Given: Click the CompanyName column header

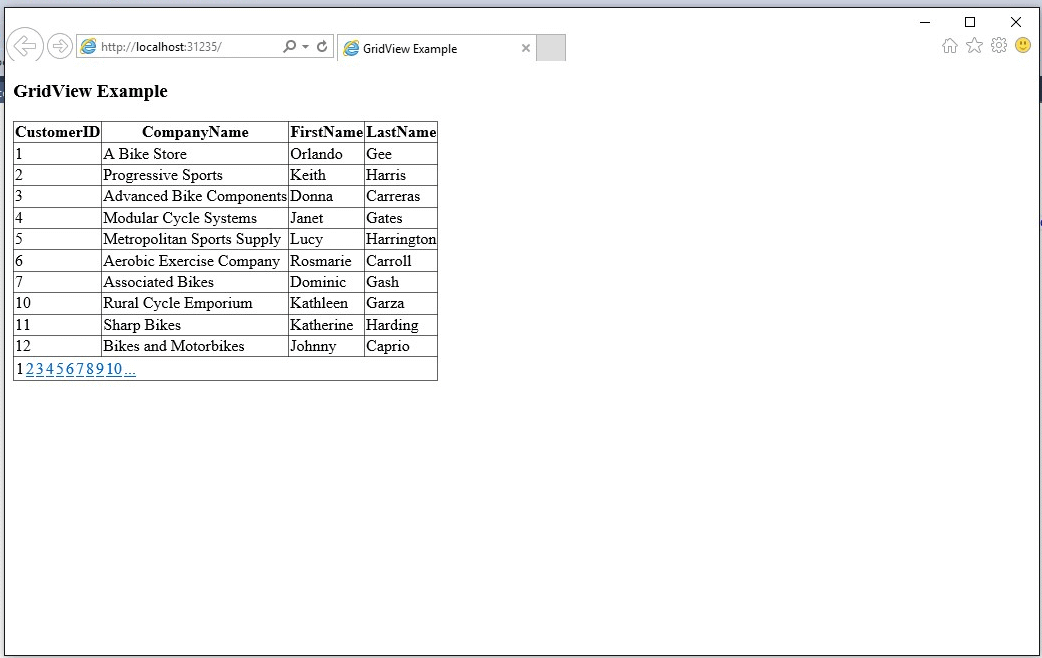Looking at the screenshot, I should pos(195,132).
